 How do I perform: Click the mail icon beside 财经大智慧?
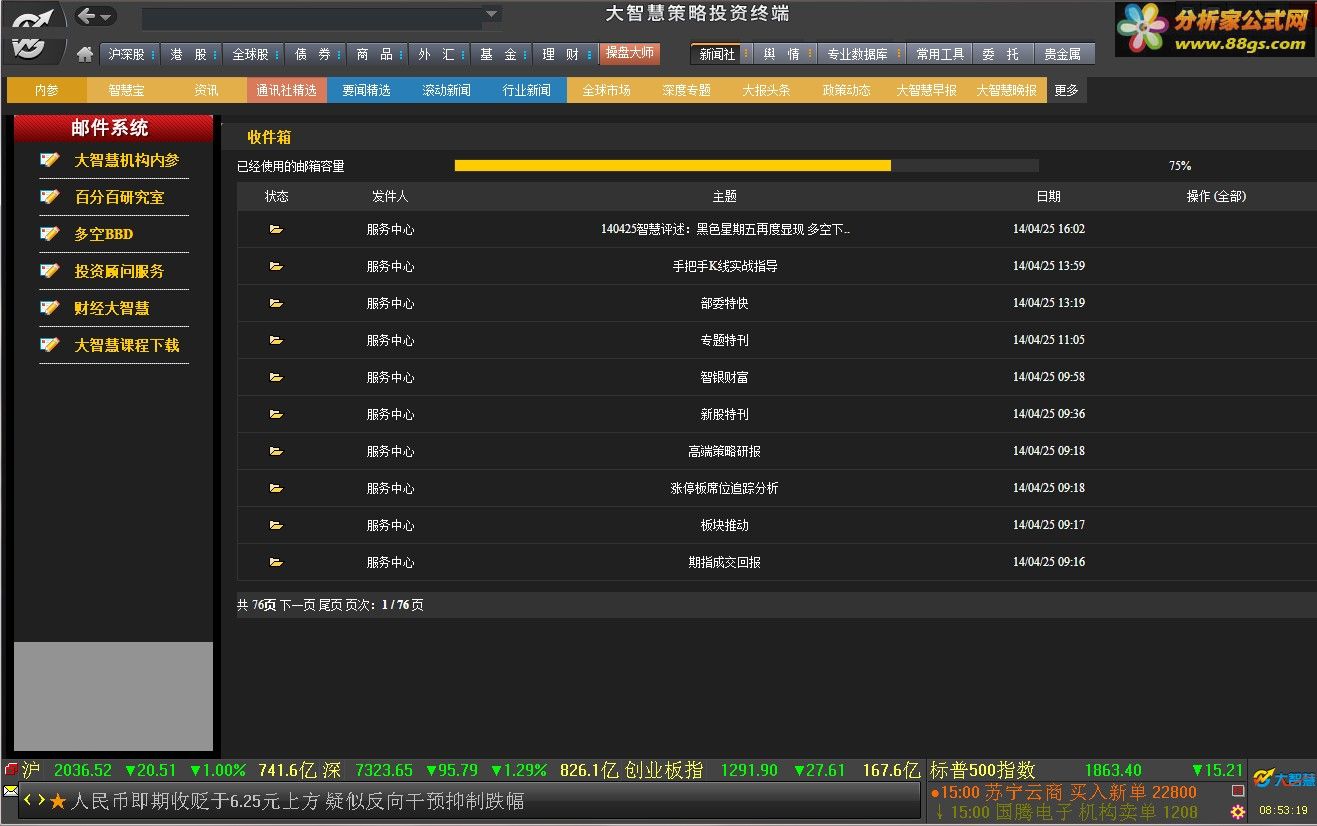tap(50, 308)
